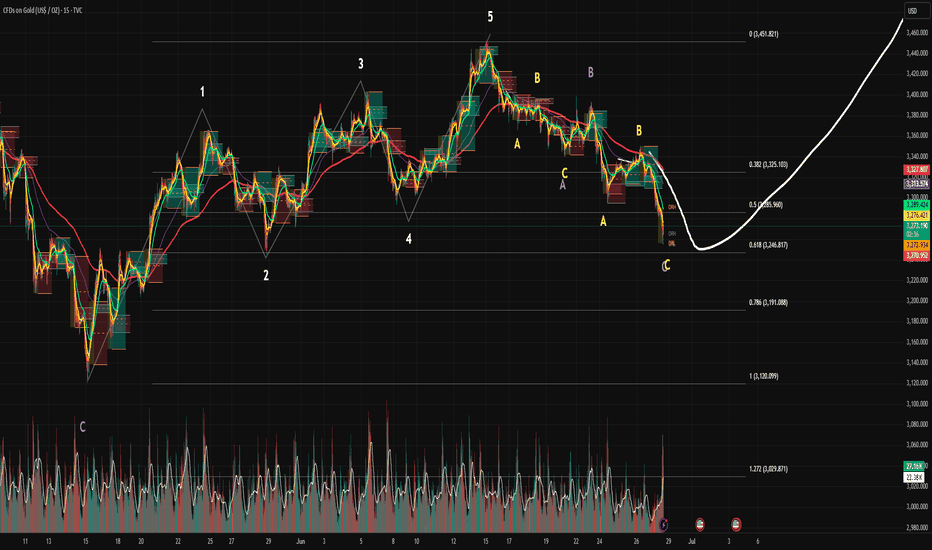Click the current price tag 3,273.190 with countdown

916,230
